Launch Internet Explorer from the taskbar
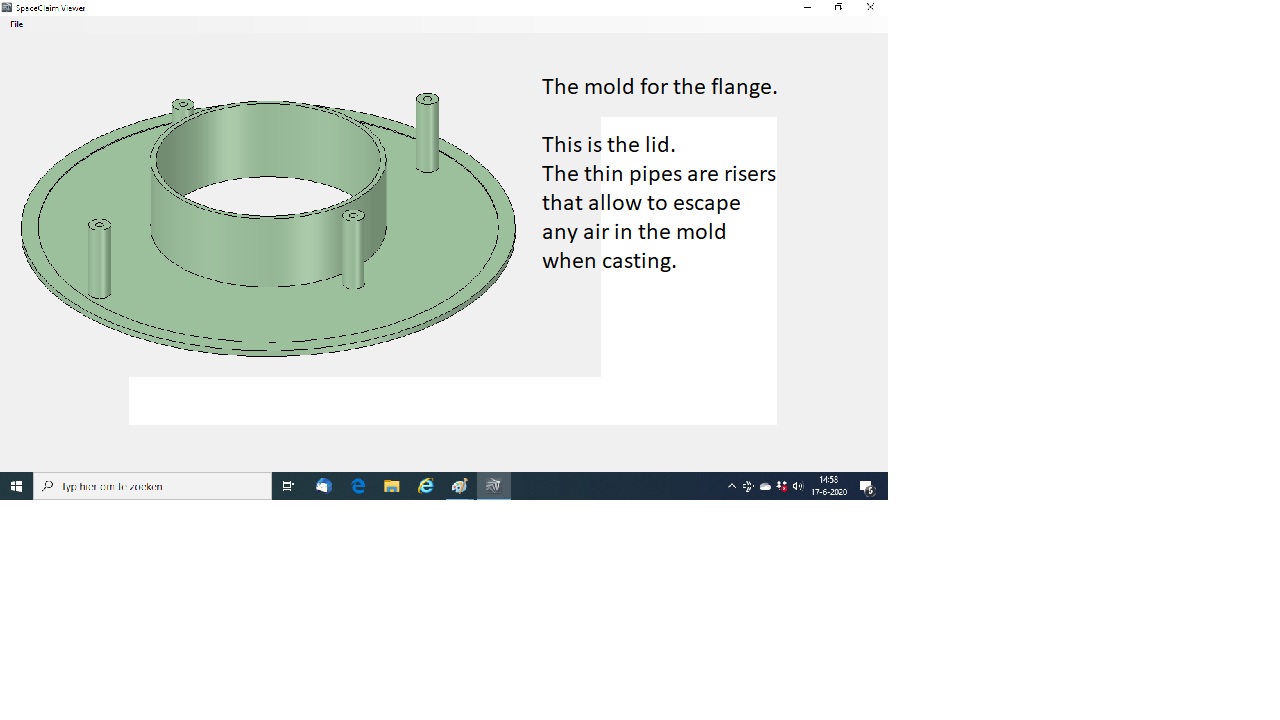Image resolution: width=1280 pixels, height=720 pixels. coord(426,486)
